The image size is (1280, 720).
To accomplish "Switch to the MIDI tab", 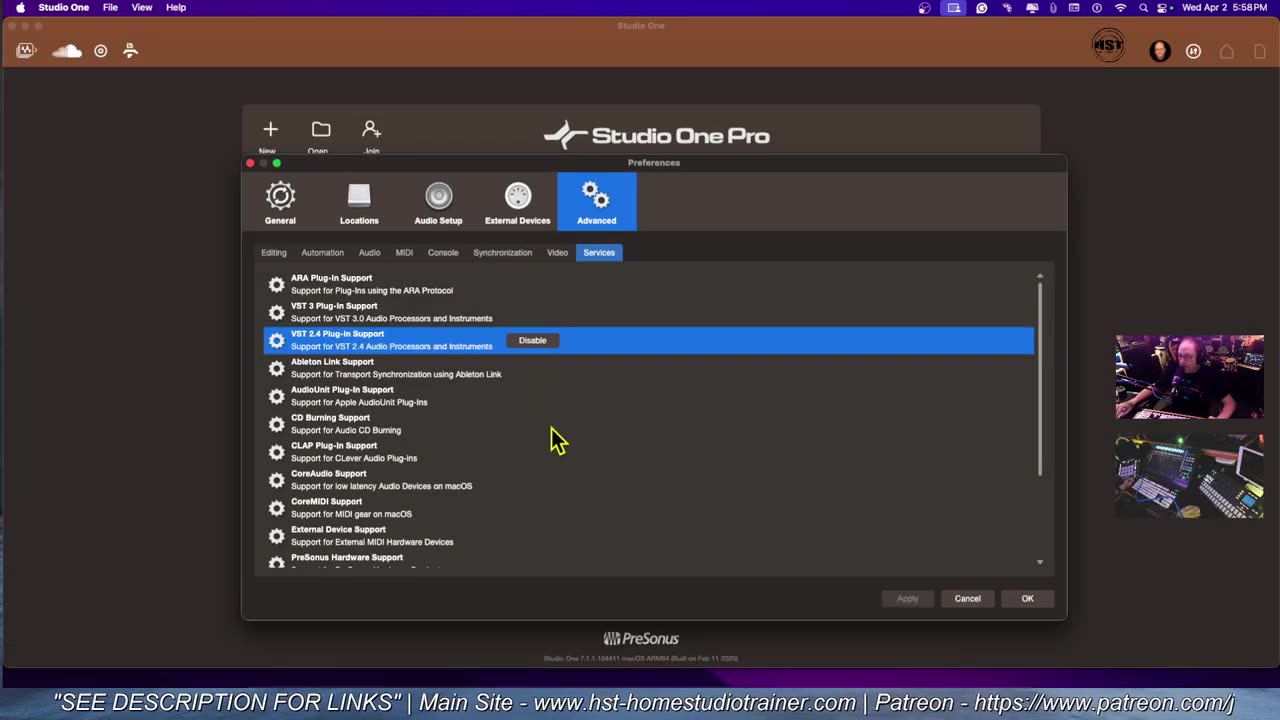I will click(x=404, y=253).
